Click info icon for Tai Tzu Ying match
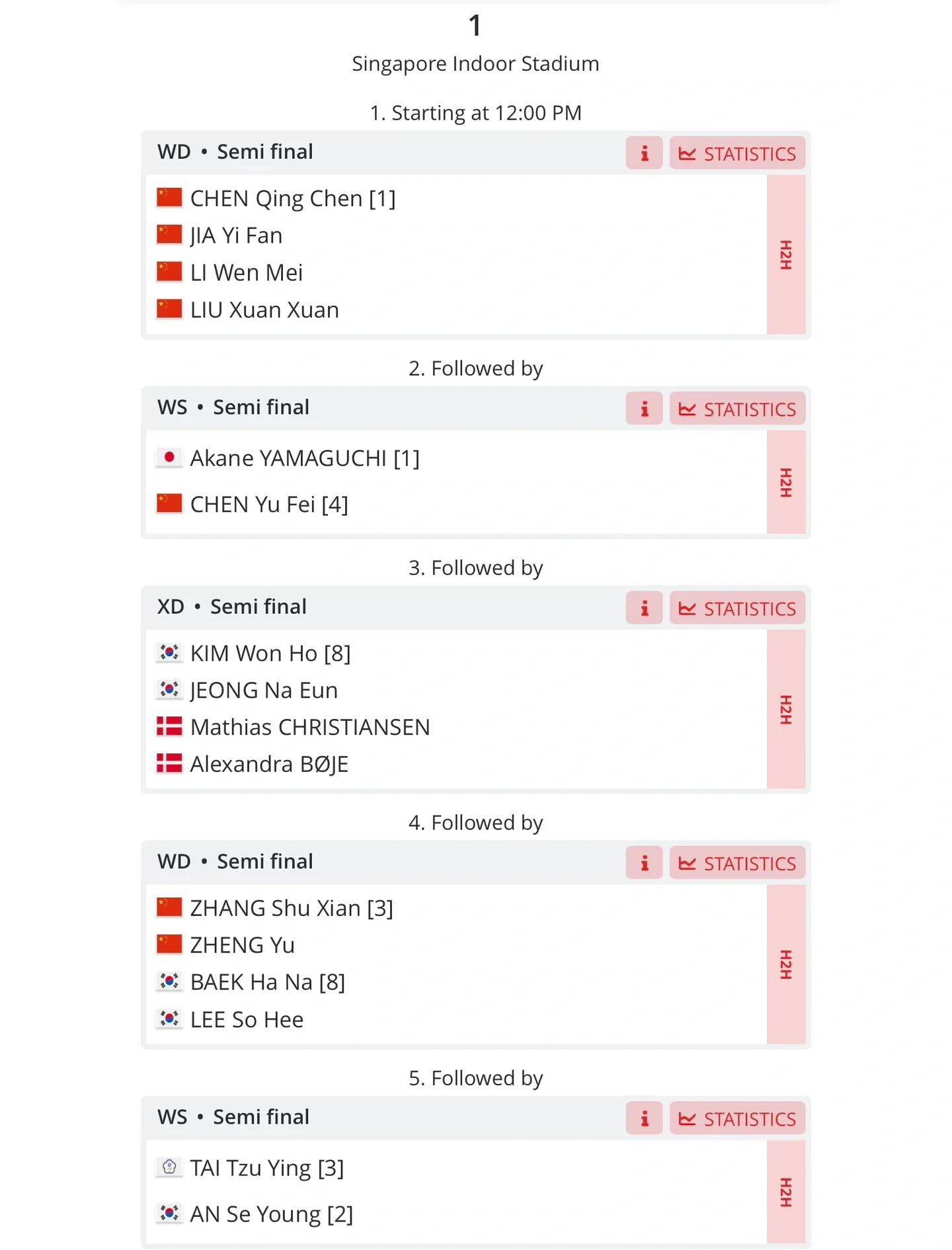This screenshot has height=1250, width=952. click(x=644, y=1118)
